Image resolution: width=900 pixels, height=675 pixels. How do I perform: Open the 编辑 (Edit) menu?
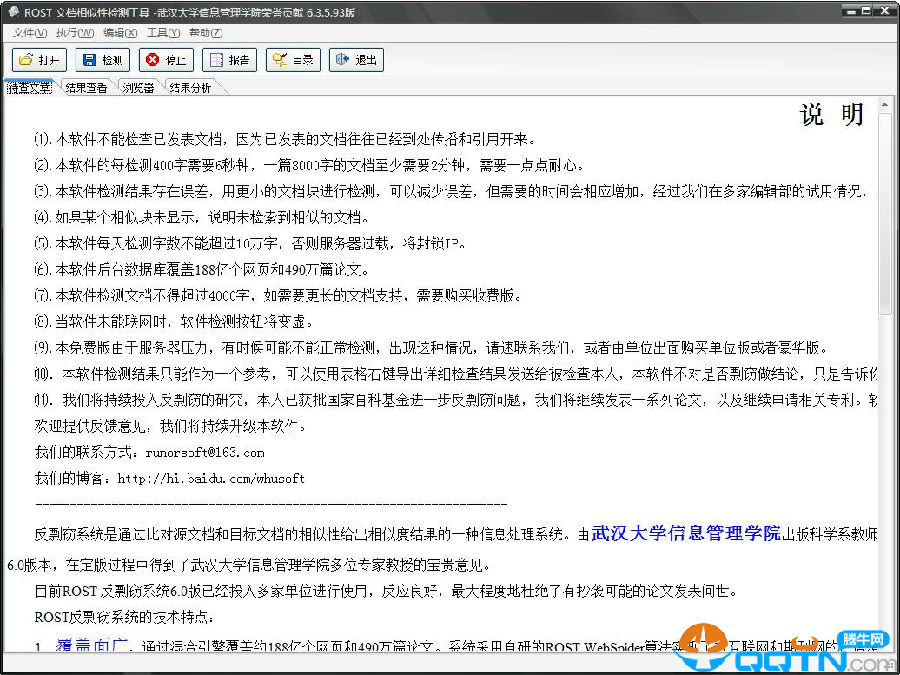pyautogui.click(x=119, y=33)
